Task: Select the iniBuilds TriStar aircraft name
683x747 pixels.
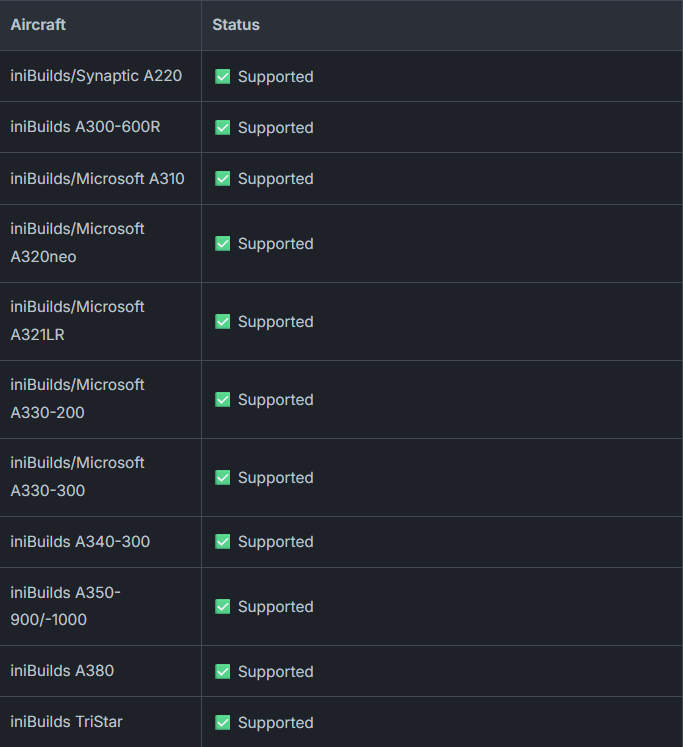Action: point(66,722)
